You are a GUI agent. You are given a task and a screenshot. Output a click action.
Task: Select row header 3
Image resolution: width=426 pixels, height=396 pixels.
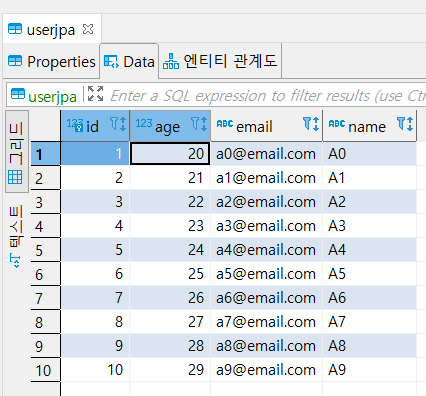(x=46, y=202)
